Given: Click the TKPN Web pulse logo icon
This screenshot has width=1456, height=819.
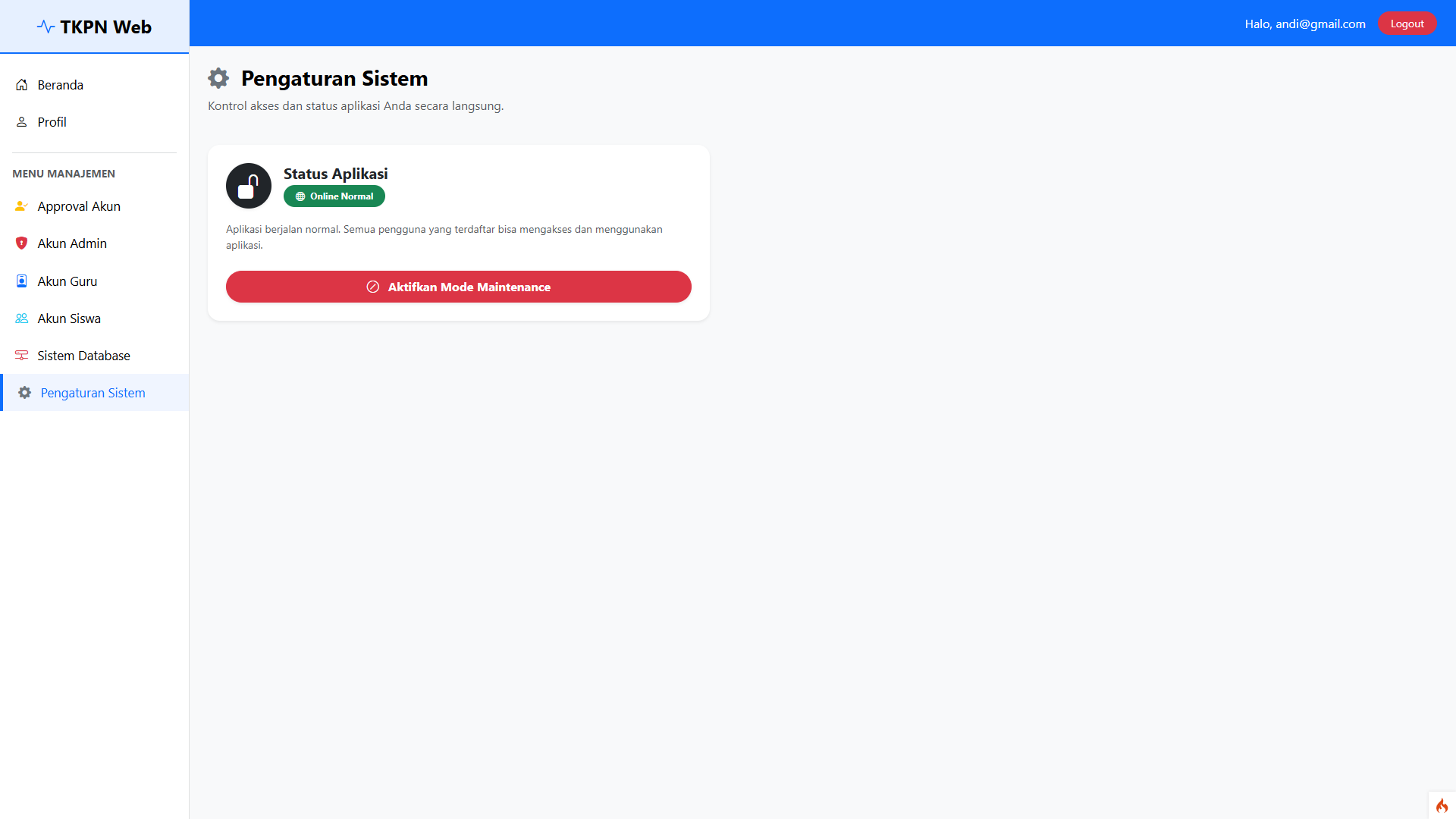Looking at the screenshot, I should click(45, 27).
